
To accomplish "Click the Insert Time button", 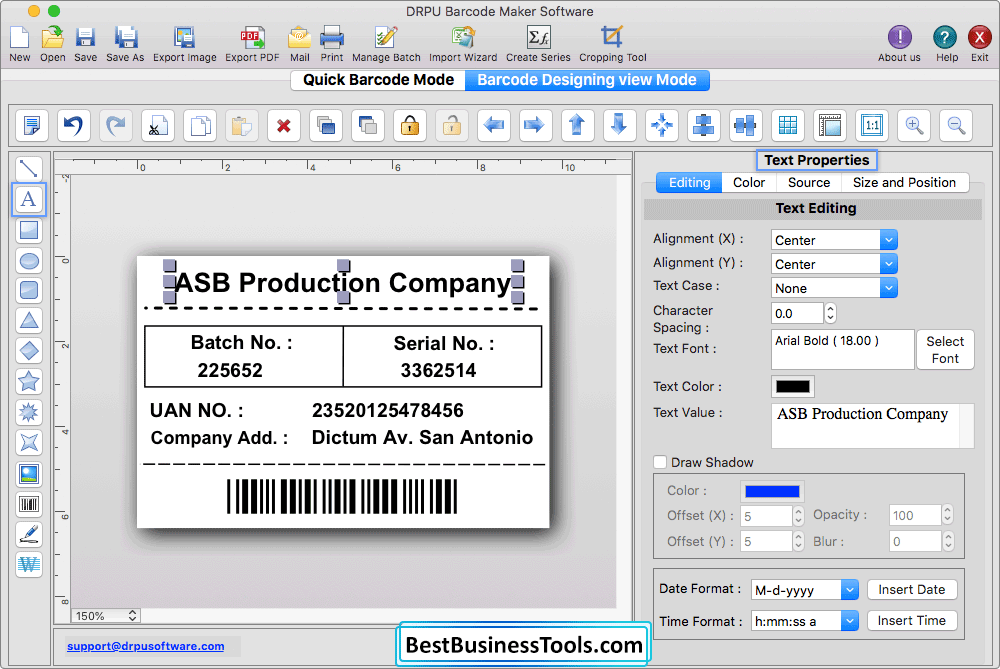I will click(x=911, y=621).
